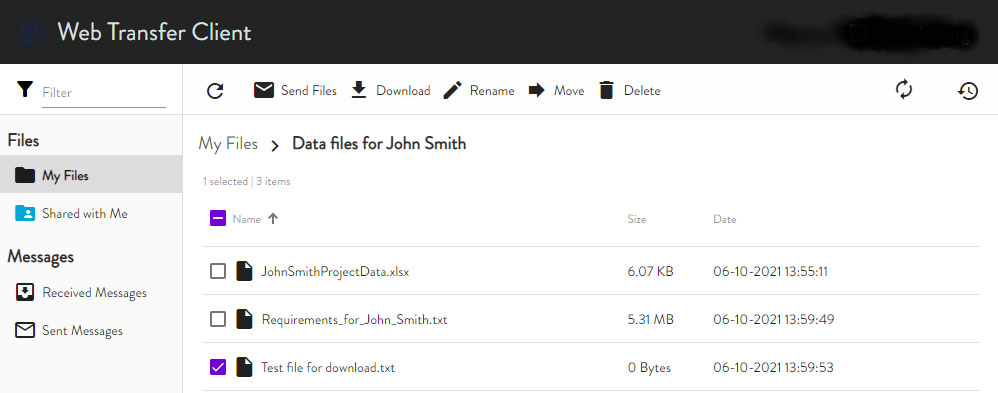Click the sort arrow next to Name
Screen dimensions: 998x393
[273, 218]
